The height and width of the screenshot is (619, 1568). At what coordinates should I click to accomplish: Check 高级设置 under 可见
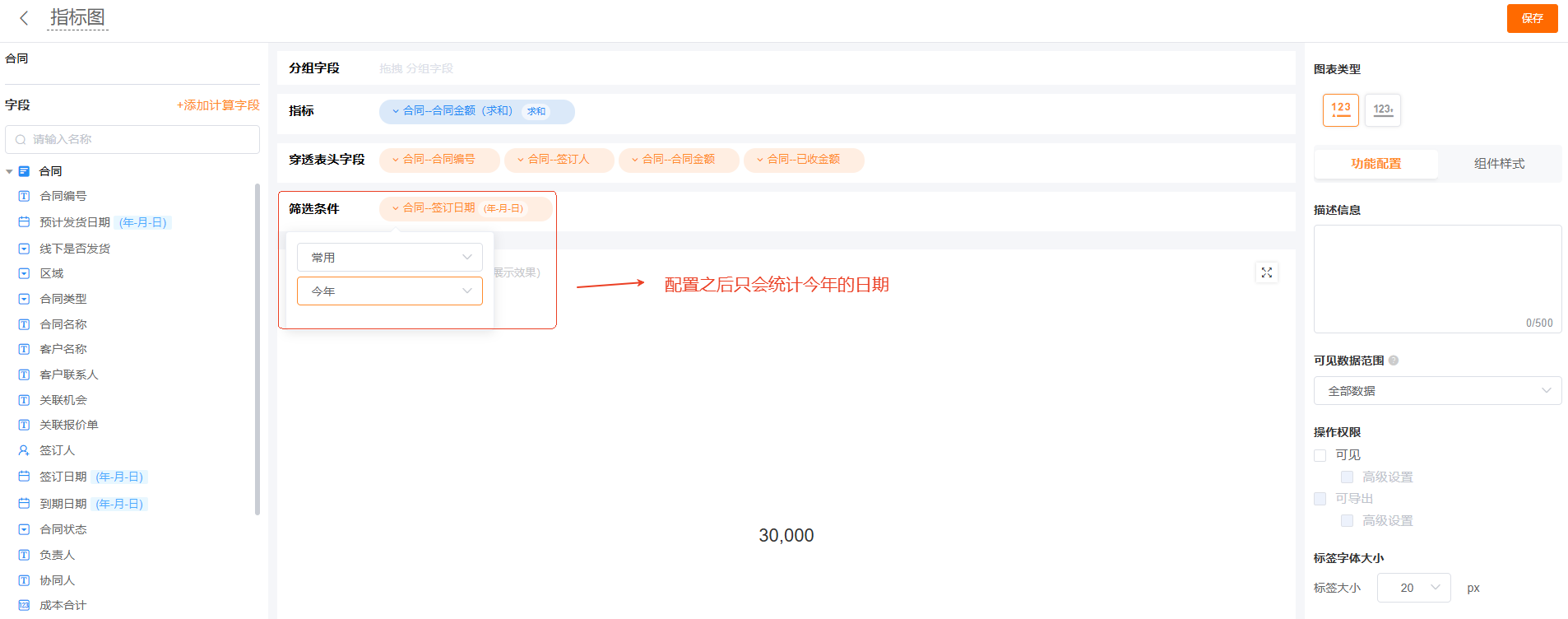click(x=1347, y=477)
